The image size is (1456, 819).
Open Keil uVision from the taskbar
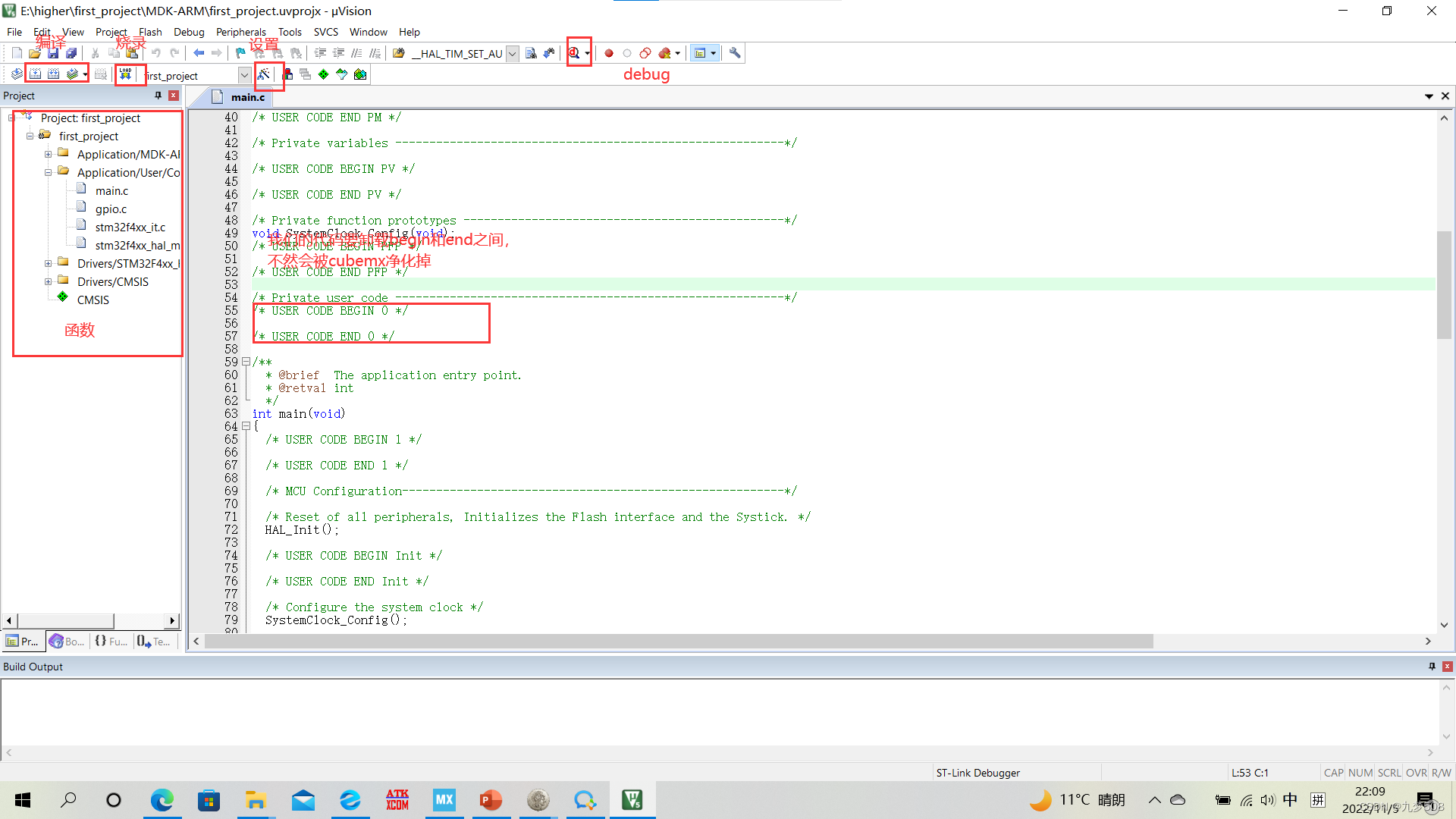[632, 799]
